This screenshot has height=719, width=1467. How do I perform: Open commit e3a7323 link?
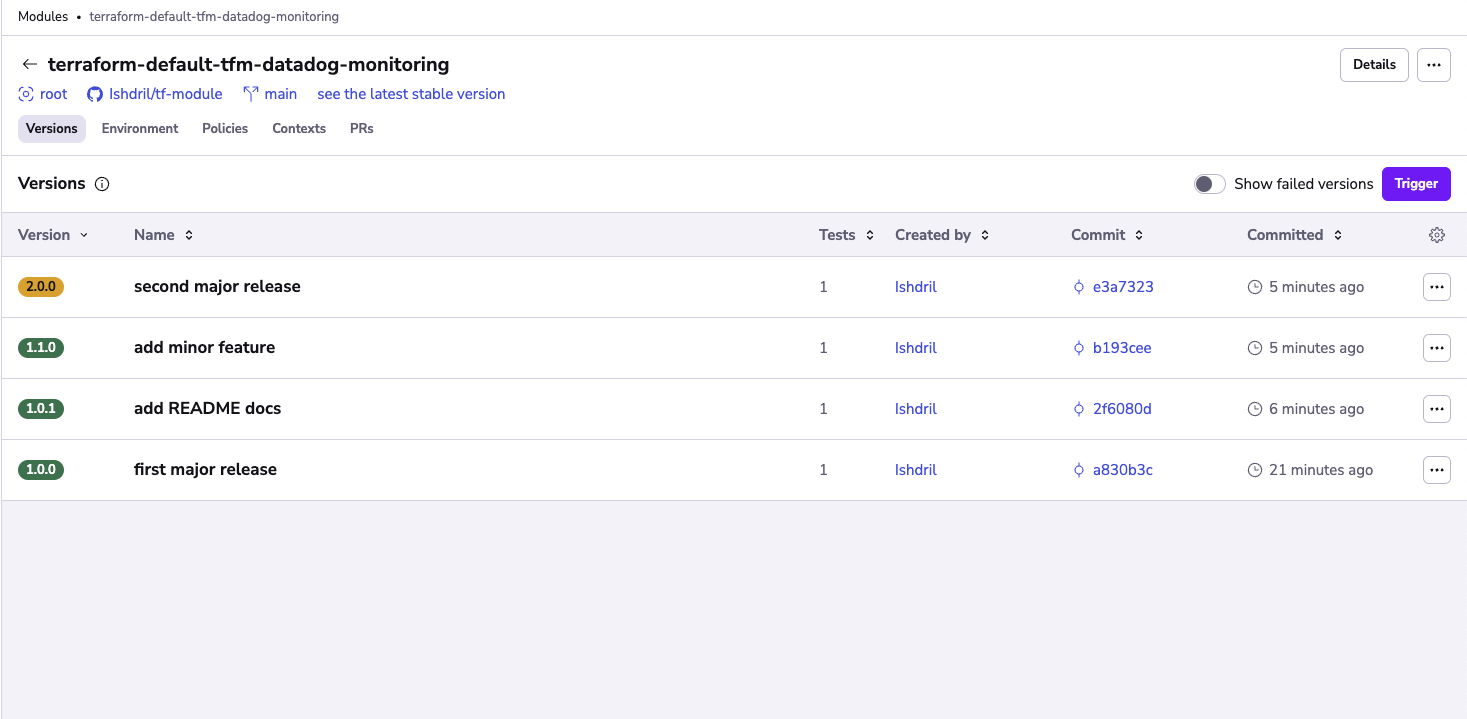point(1122,287)
